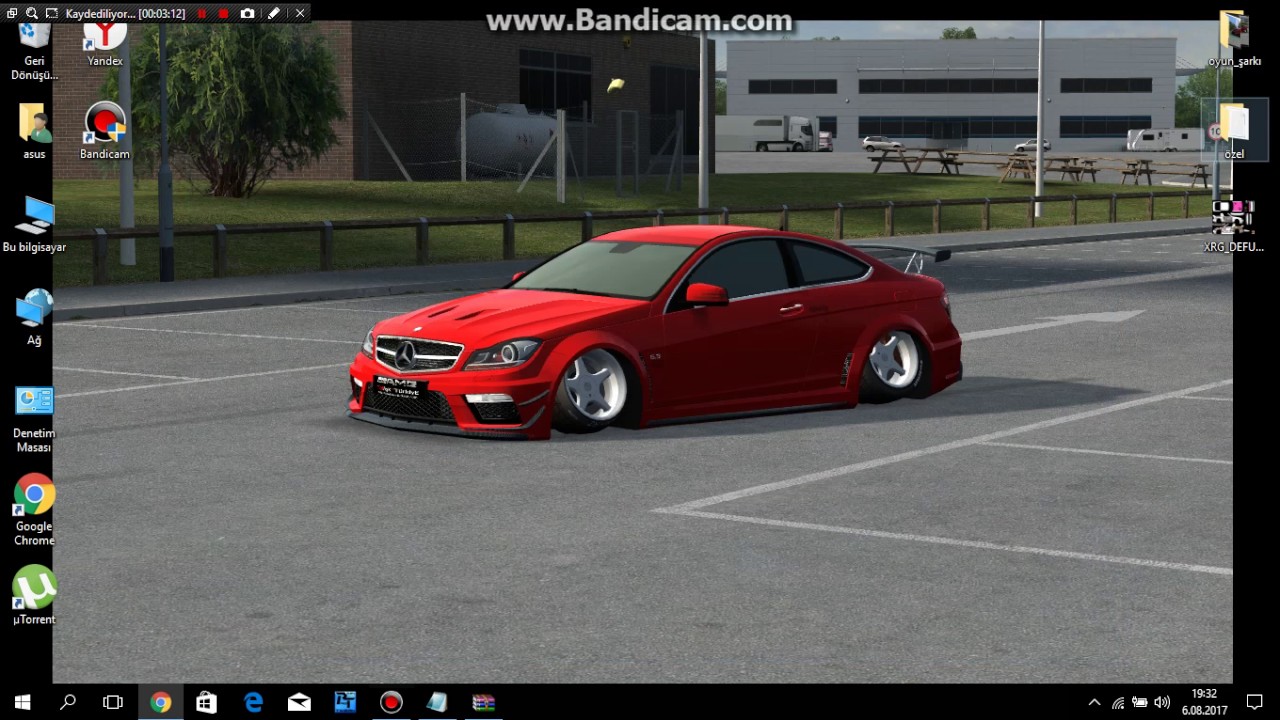Open taskbar search magnifier
1280x720 pixels.
click(x=68, y=702)
